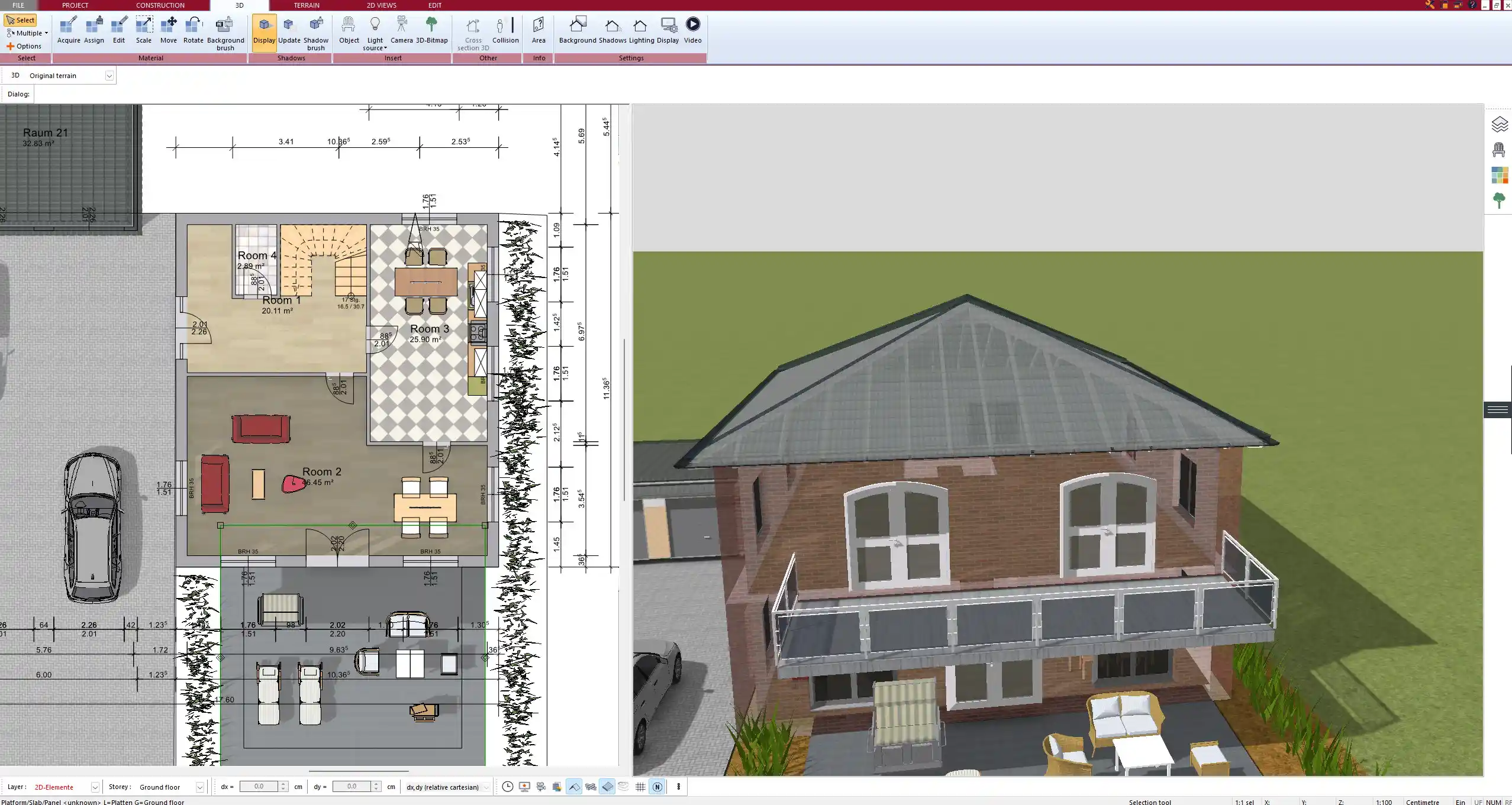Viewport: 1512px width, 805px height.
Task: Open the plants catalog via tree icon
Action: [x=1498, y=199]
